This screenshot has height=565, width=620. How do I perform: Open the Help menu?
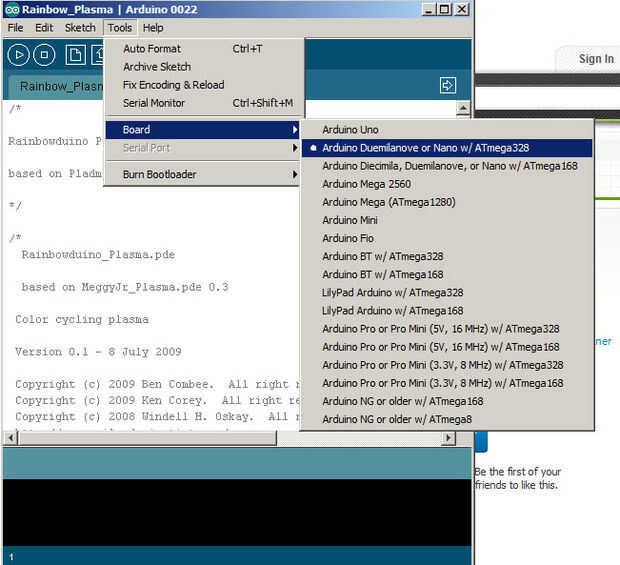click(x=153, y=28)
